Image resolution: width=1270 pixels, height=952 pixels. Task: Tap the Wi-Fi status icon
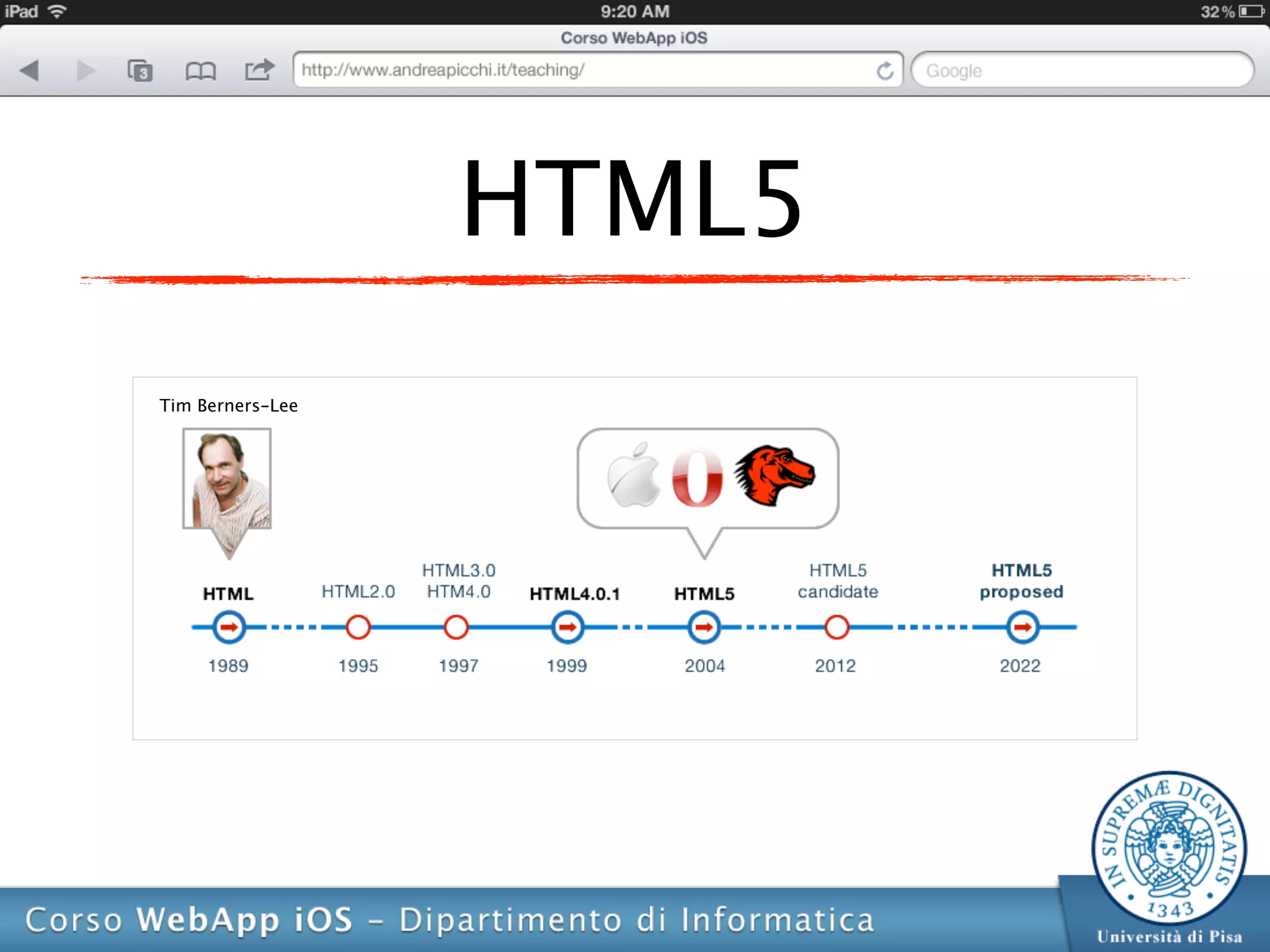[x=57, y=11]
